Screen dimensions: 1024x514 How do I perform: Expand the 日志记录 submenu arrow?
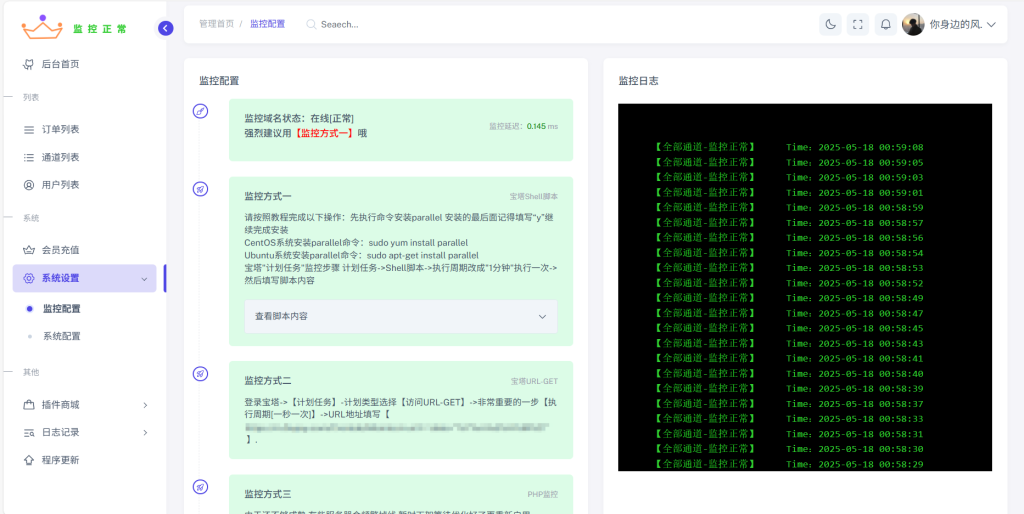pyautogui.click(x=145, y=432)
